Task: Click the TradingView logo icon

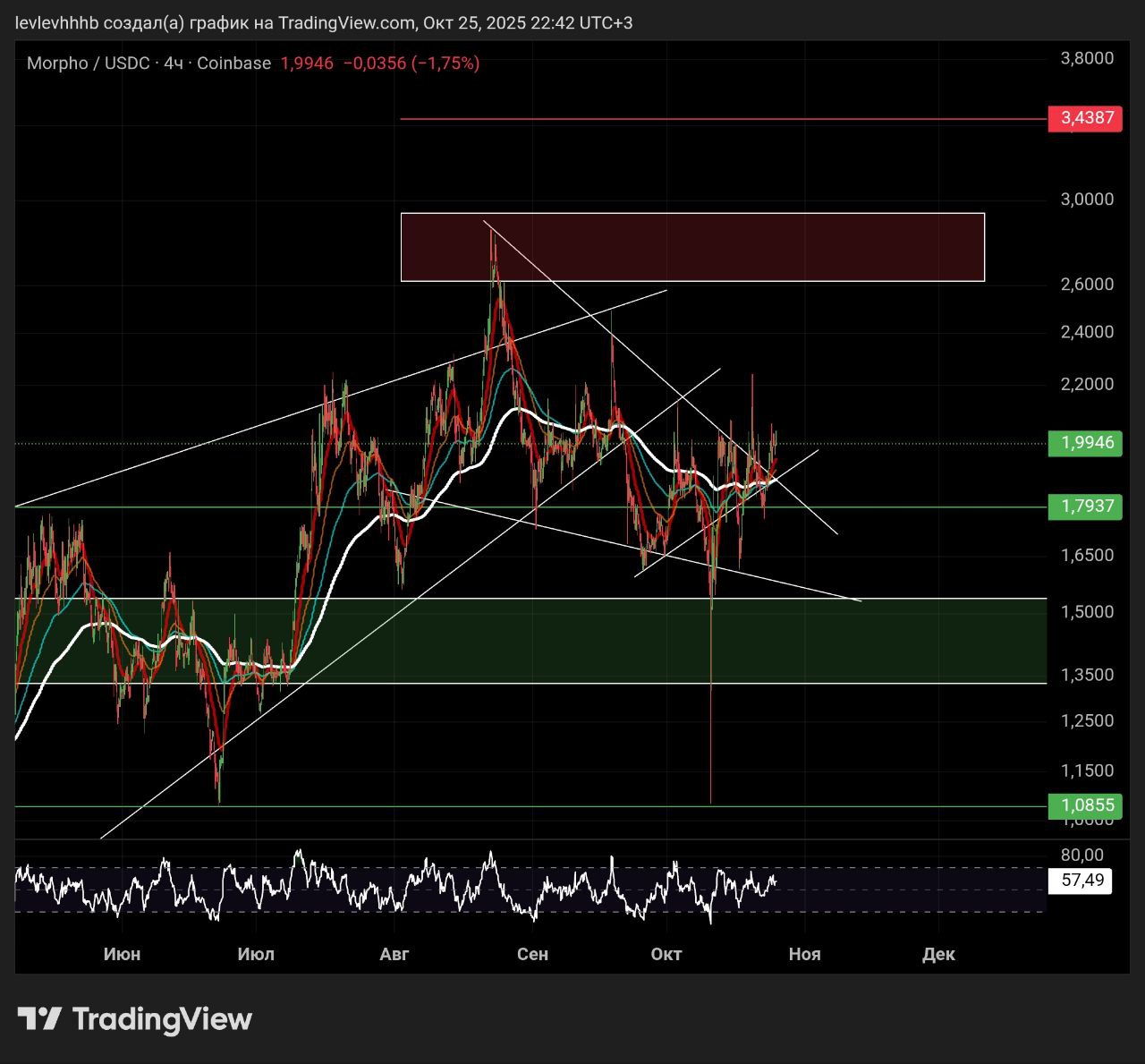Action: pos(39,1018)
